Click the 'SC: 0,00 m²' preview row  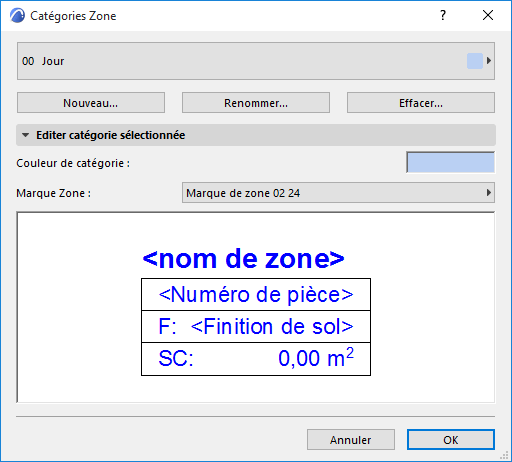(x=256, y=359)
